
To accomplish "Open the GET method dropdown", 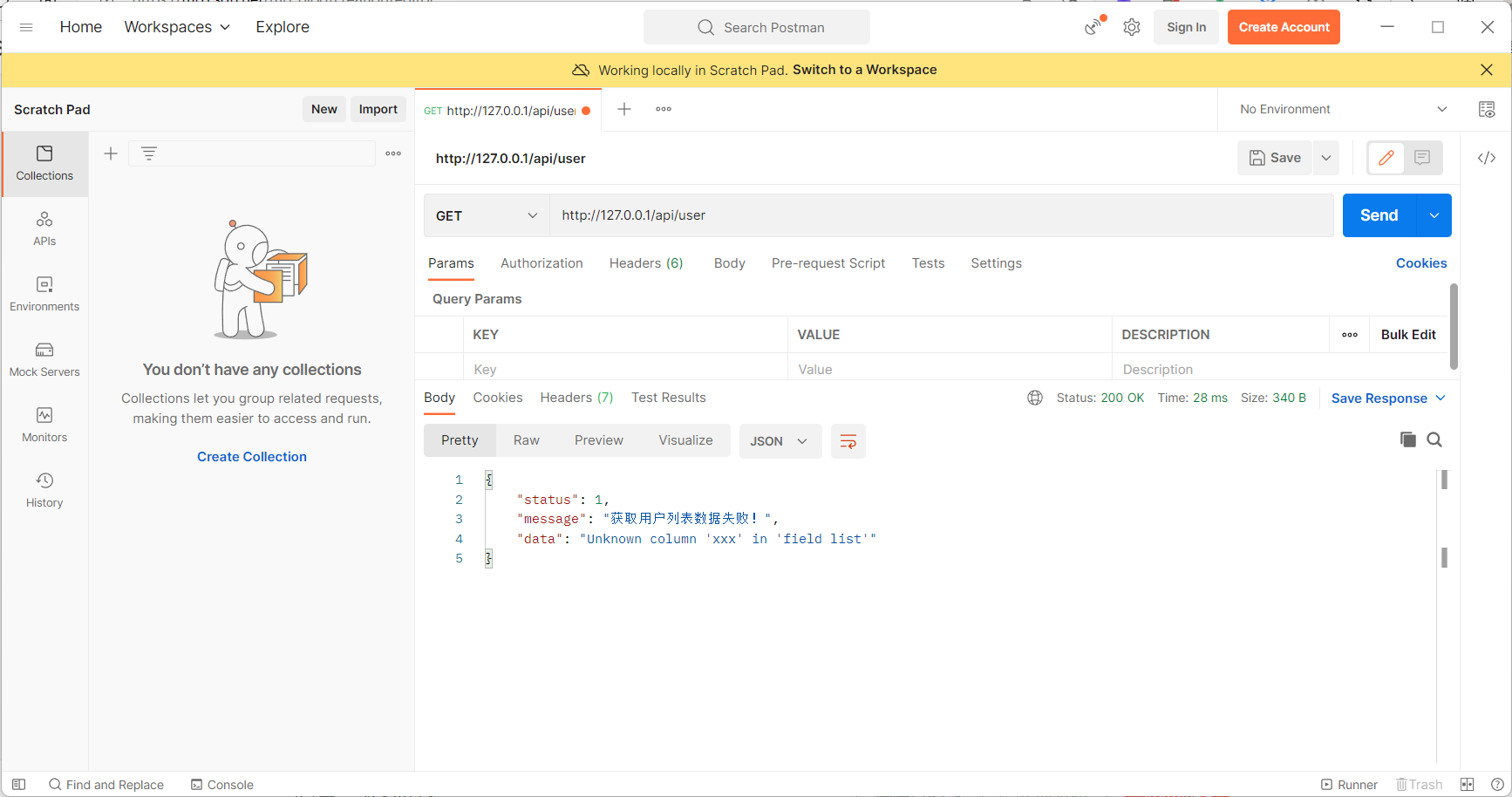I will pyautogui.click(x=486, y=215).
